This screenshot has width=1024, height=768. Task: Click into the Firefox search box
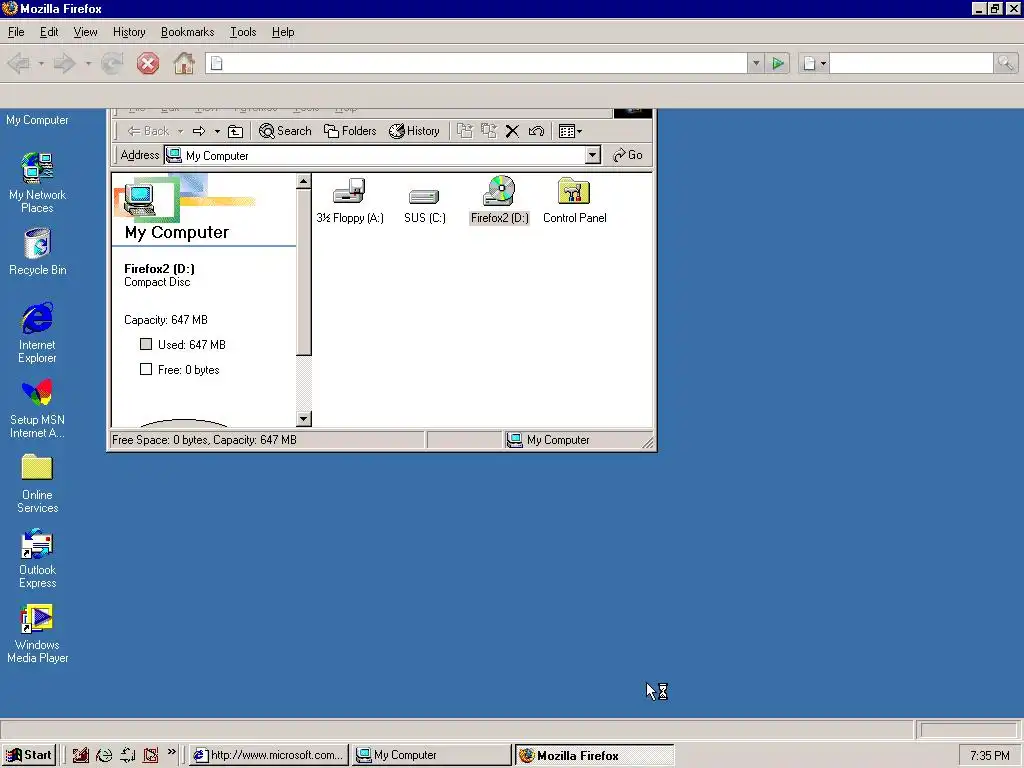911,63
